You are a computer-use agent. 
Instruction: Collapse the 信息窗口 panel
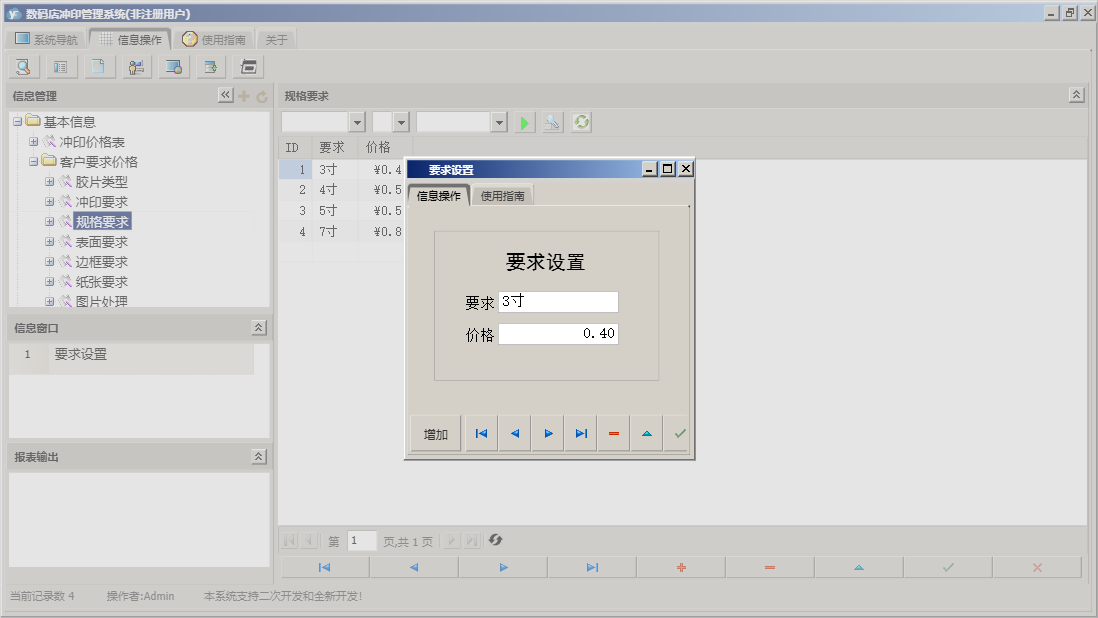pyautogui.click(x=258, y=328)
